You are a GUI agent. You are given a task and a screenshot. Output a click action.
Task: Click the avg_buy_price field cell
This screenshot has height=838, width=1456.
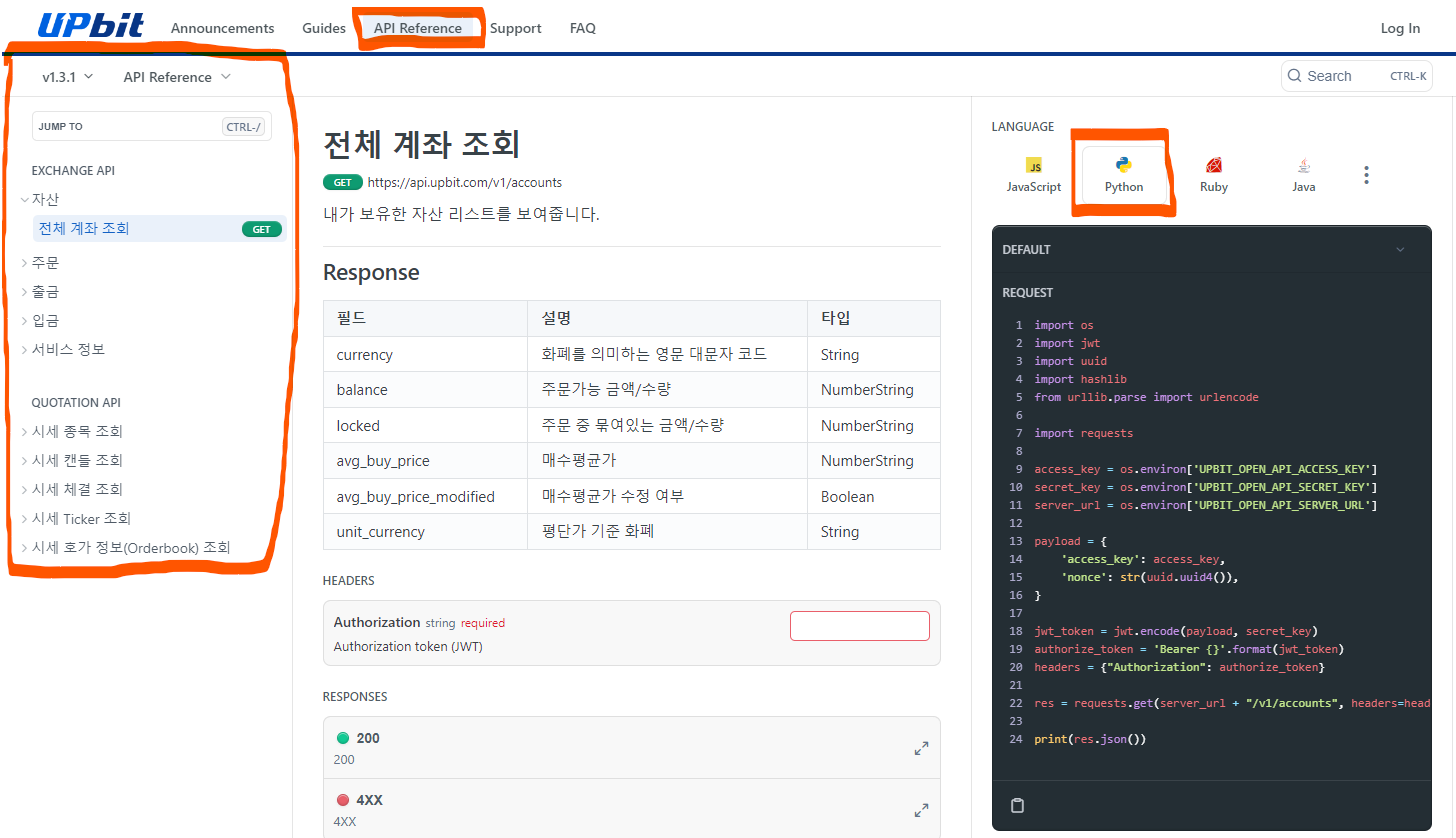click(x=426, y=461)
